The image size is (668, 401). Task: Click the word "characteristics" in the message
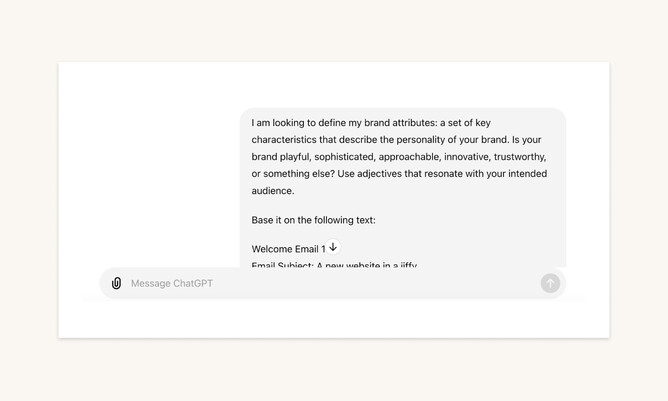284,140
